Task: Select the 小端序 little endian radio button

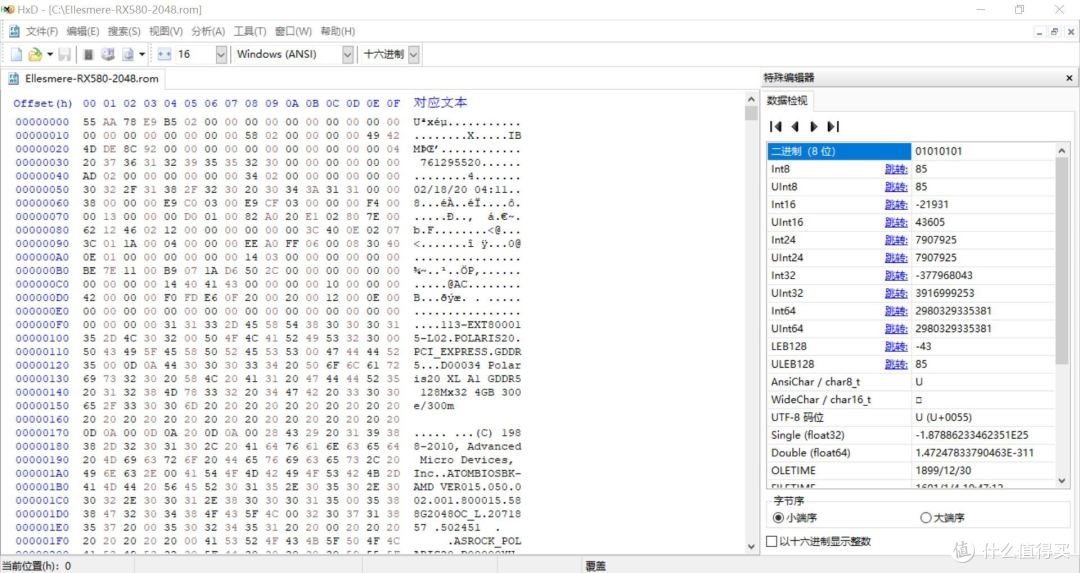Action: click(x=779, y=517)
